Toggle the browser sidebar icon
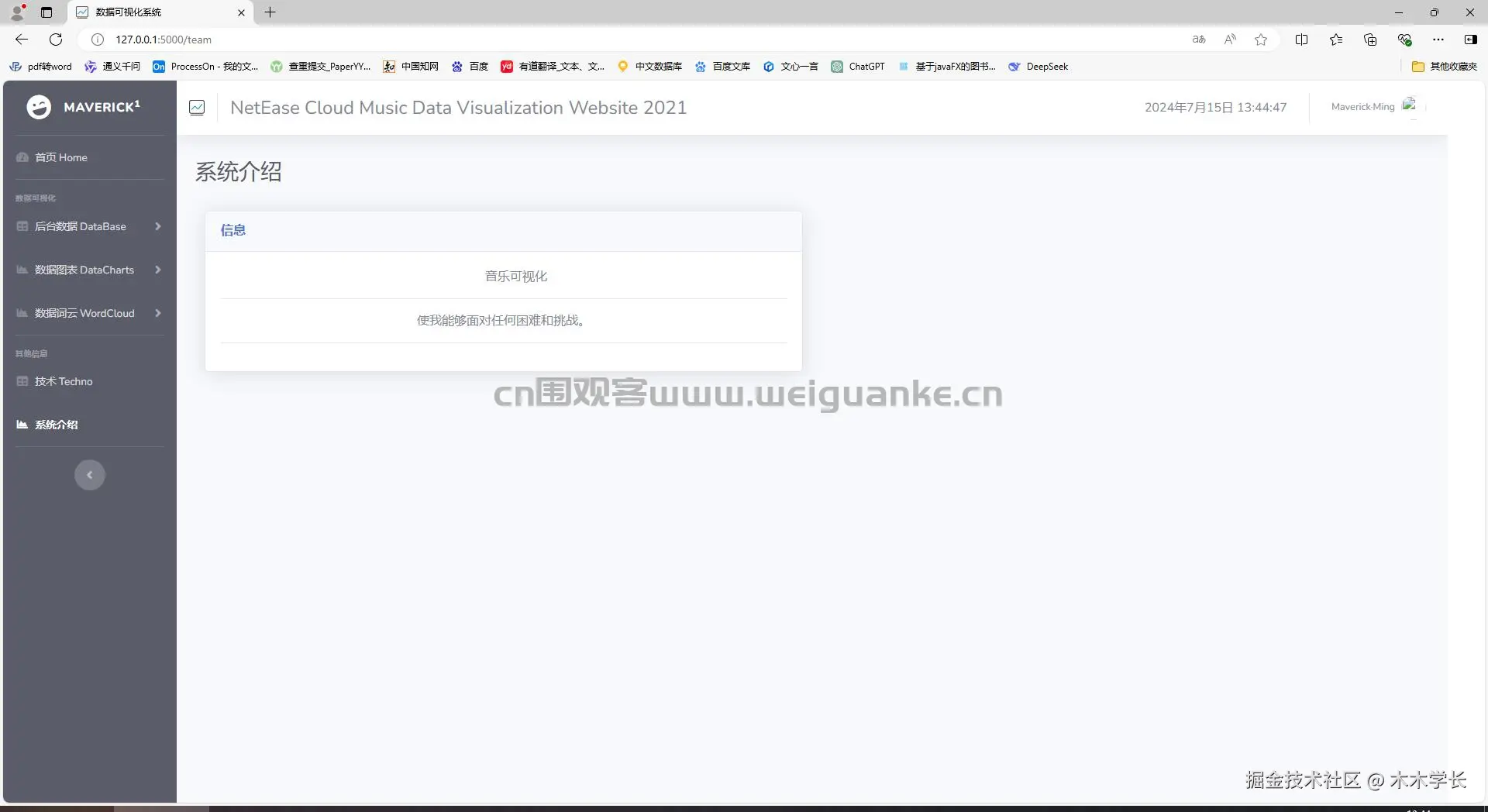This screenshot has height=812, width=1488. pyautogui.click(x=1470, y=40)
